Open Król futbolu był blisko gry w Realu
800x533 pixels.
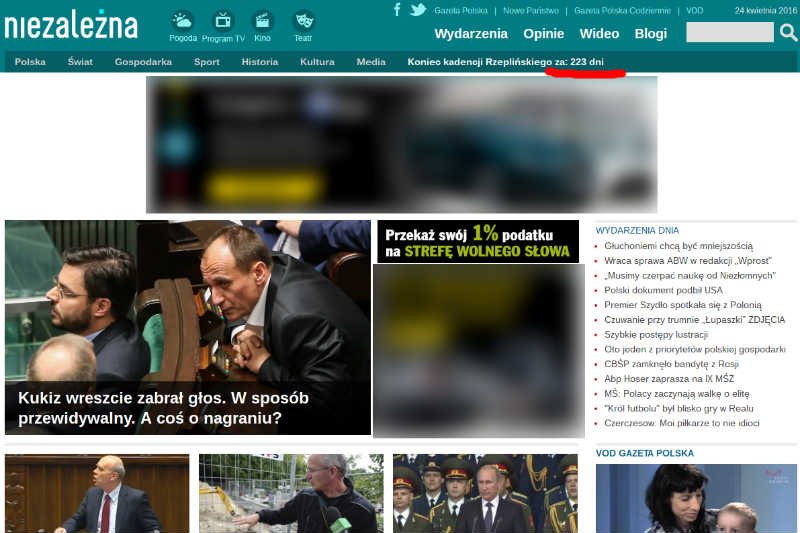(x=679, y=409)
